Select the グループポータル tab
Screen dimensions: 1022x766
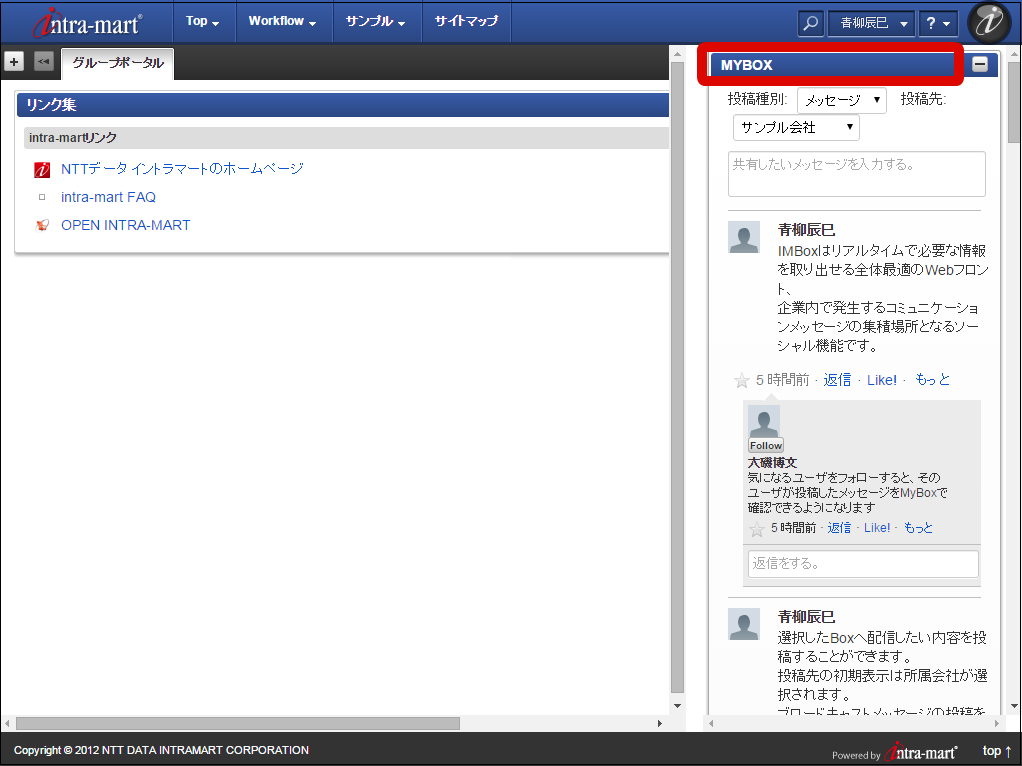(x=118, y=63)
